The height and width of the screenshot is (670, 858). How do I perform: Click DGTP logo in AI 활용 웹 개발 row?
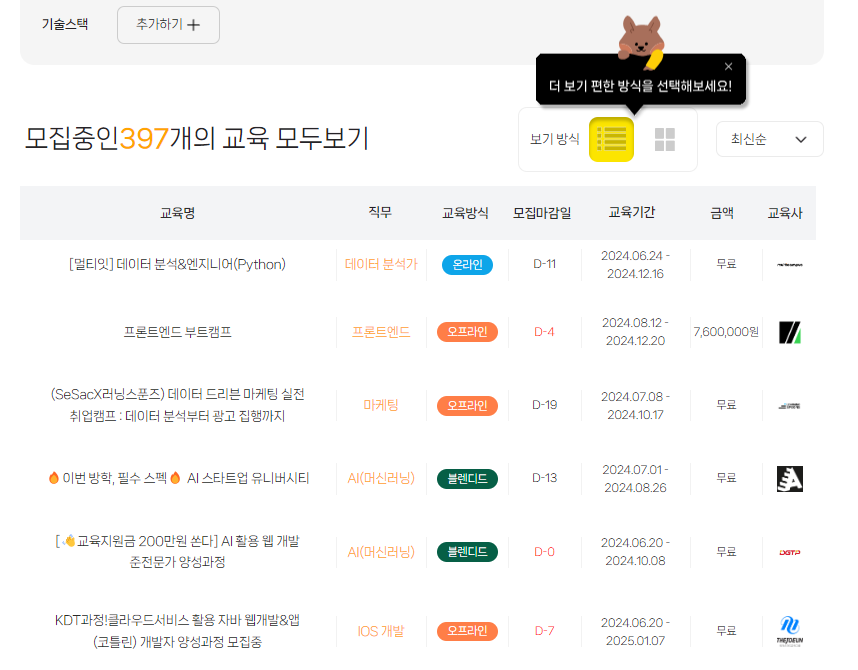pos(790,552)
